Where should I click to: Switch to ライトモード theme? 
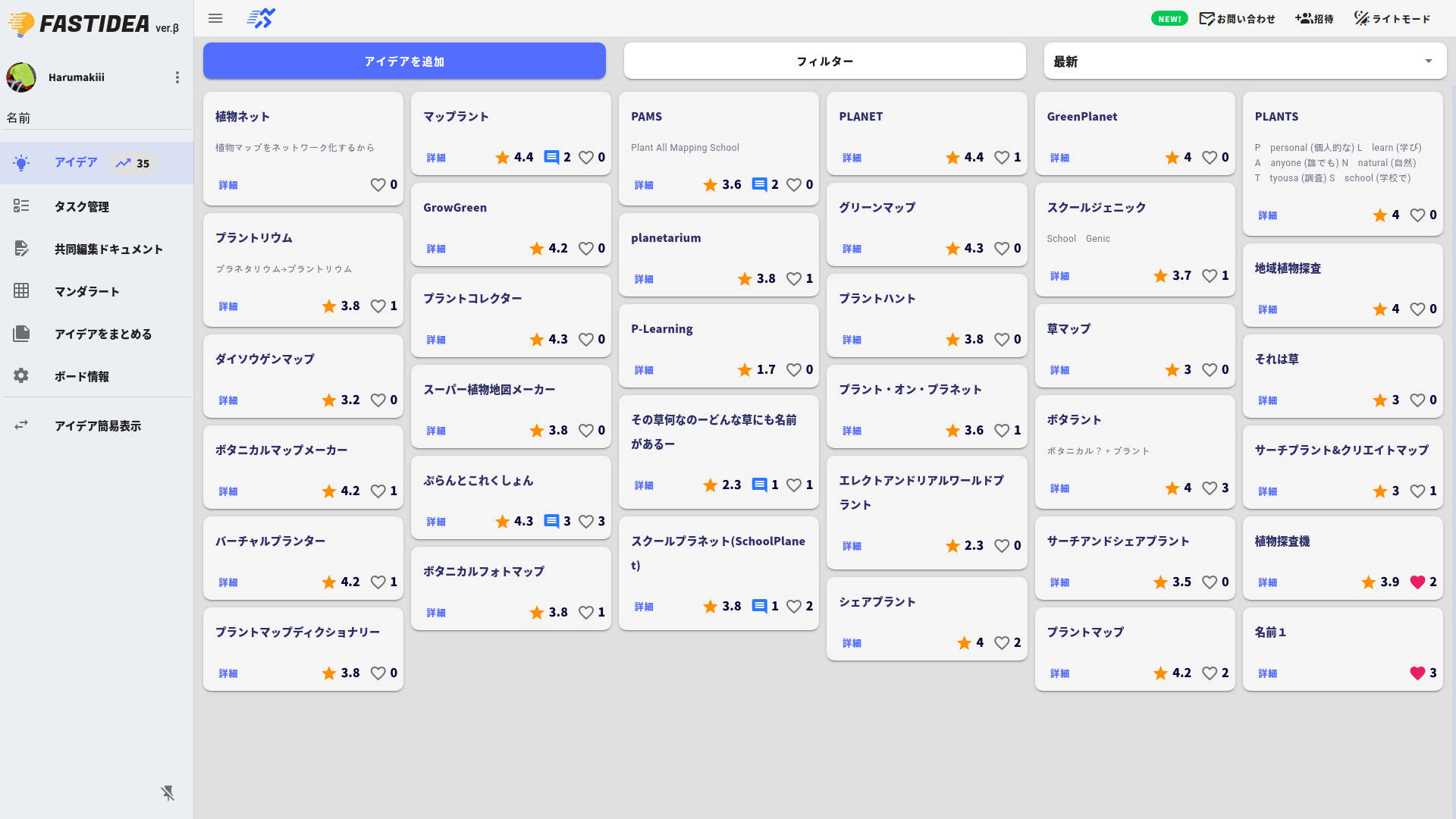(1392, 19)
